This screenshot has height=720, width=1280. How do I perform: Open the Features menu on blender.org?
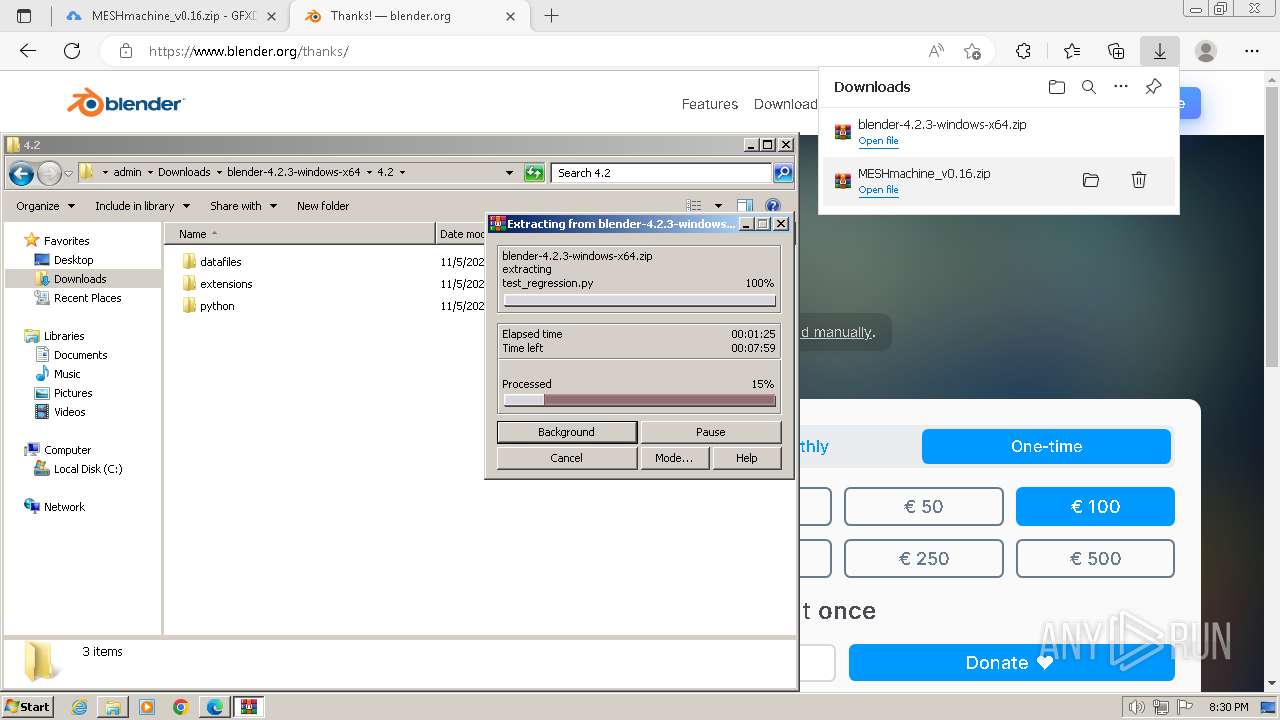[x=710, y=104]
